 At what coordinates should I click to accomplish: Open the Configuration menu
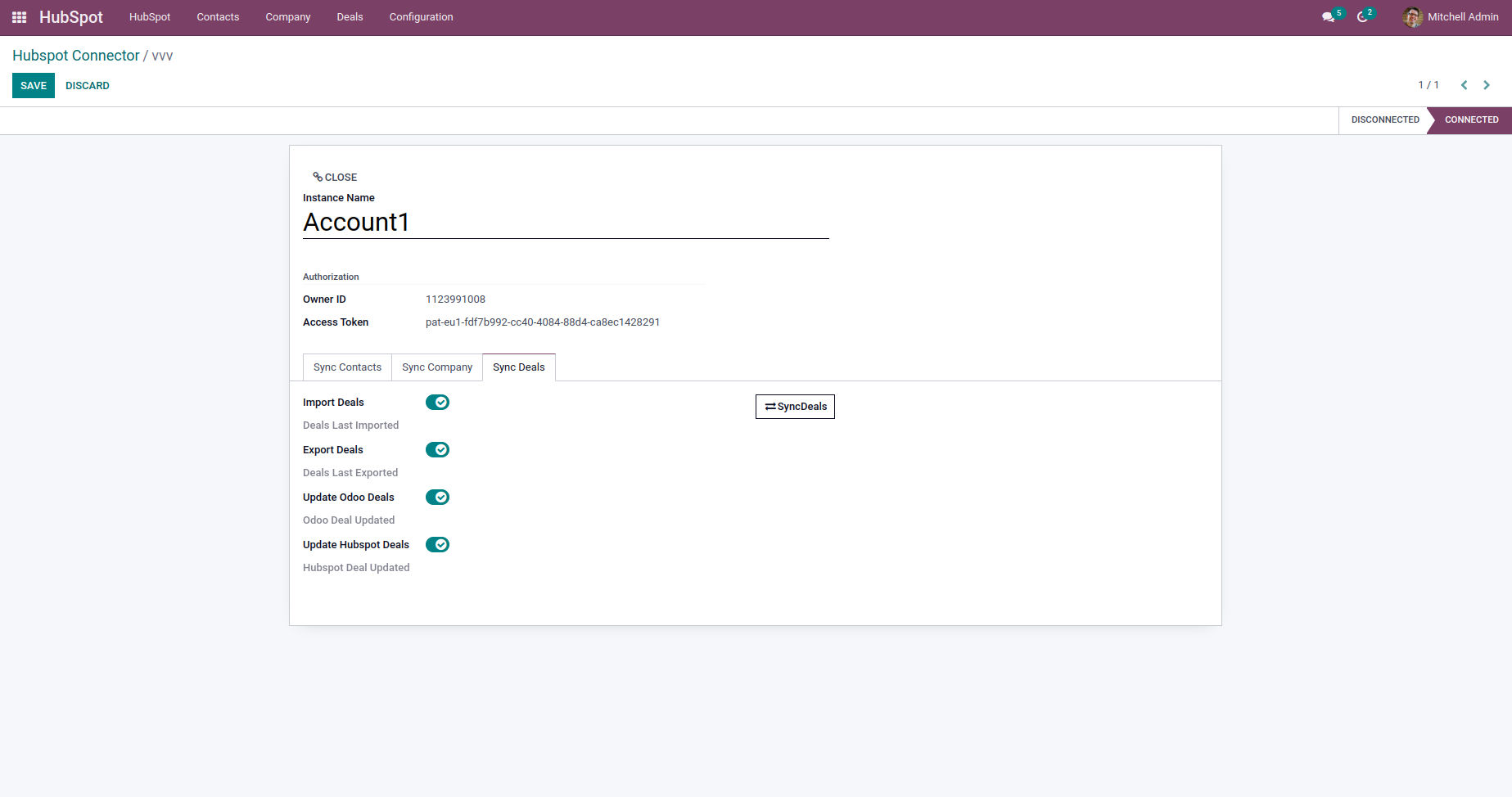click(x=421, y=17)
